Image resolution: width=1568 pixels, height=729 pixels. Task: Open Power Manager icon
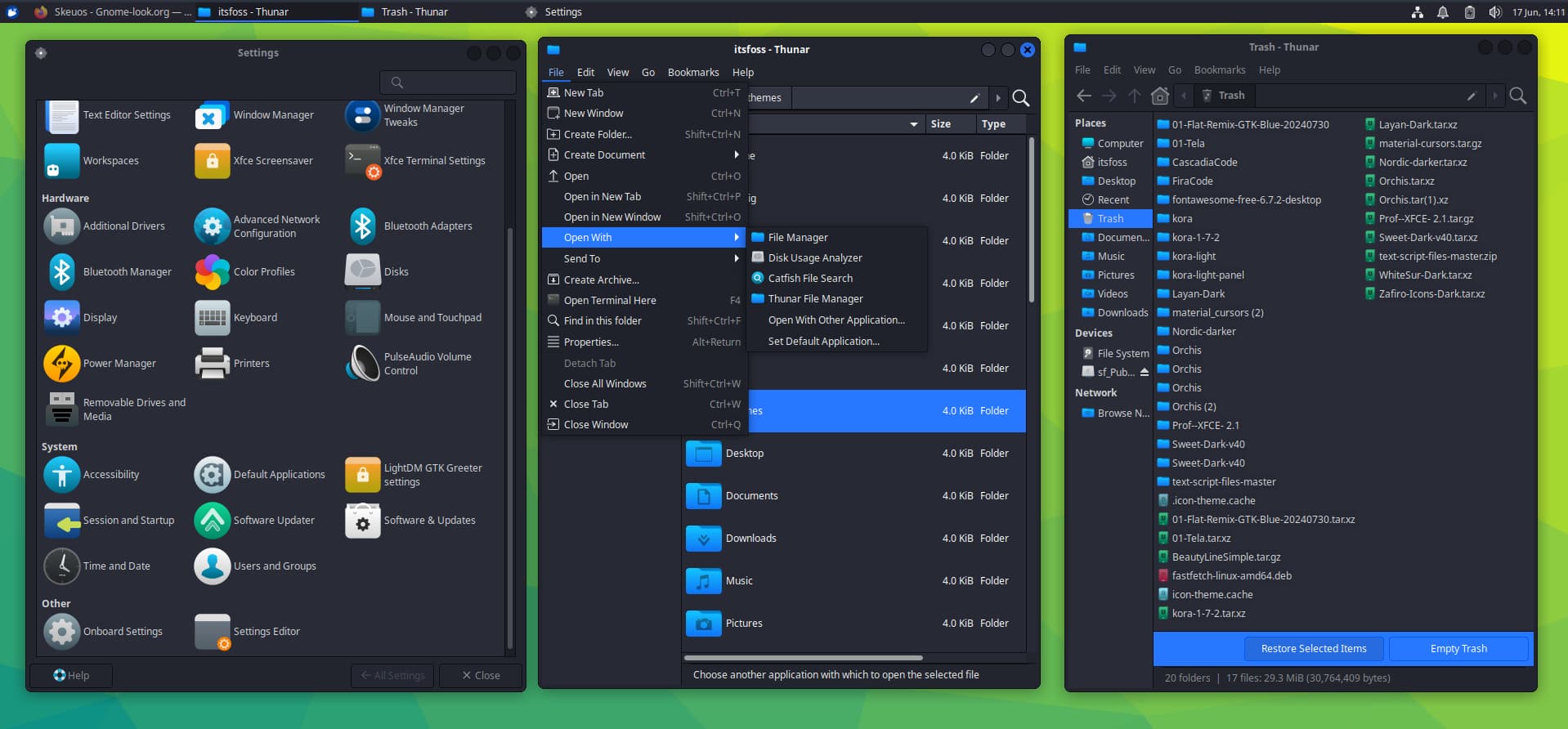[x=61, y=364]
